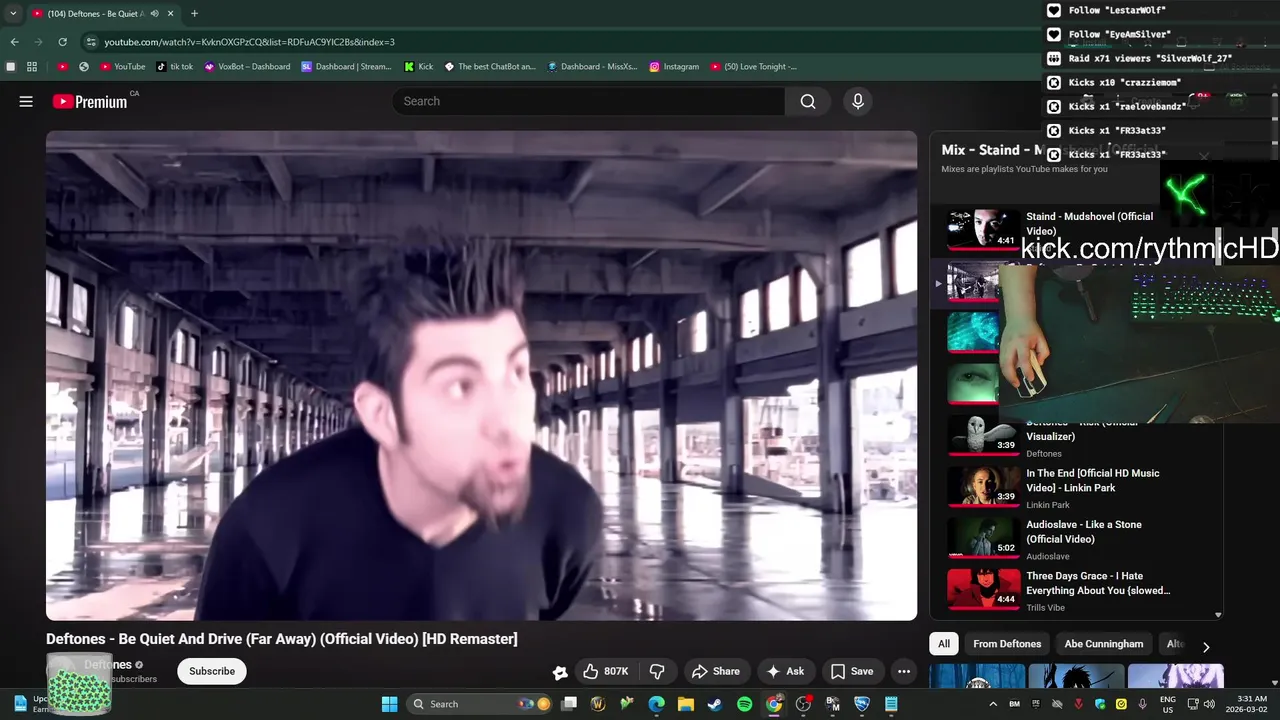Open the Kick bookmark
The height and width of the screenshot is (720, 1280).
click(x=418, y=67)
